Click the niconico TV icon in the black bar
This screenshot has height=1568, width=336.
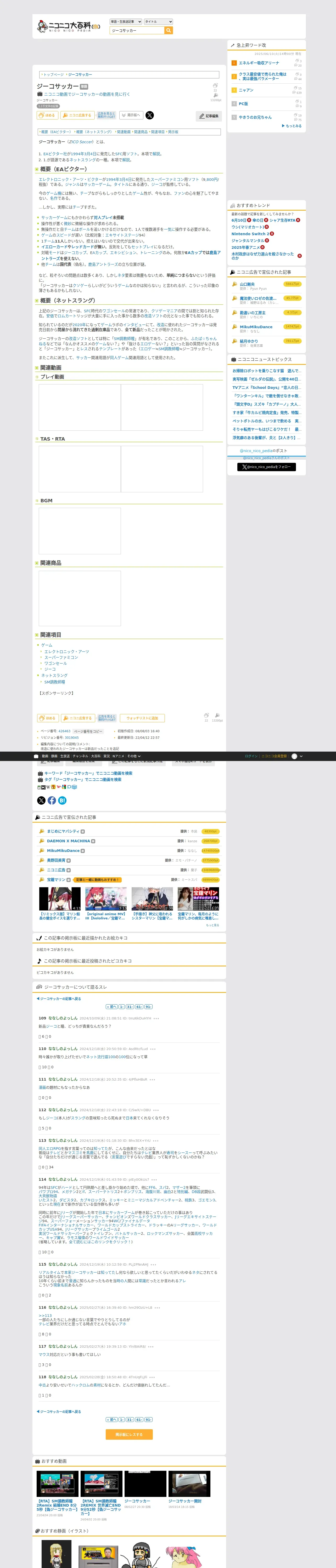(x=36, y=756)
